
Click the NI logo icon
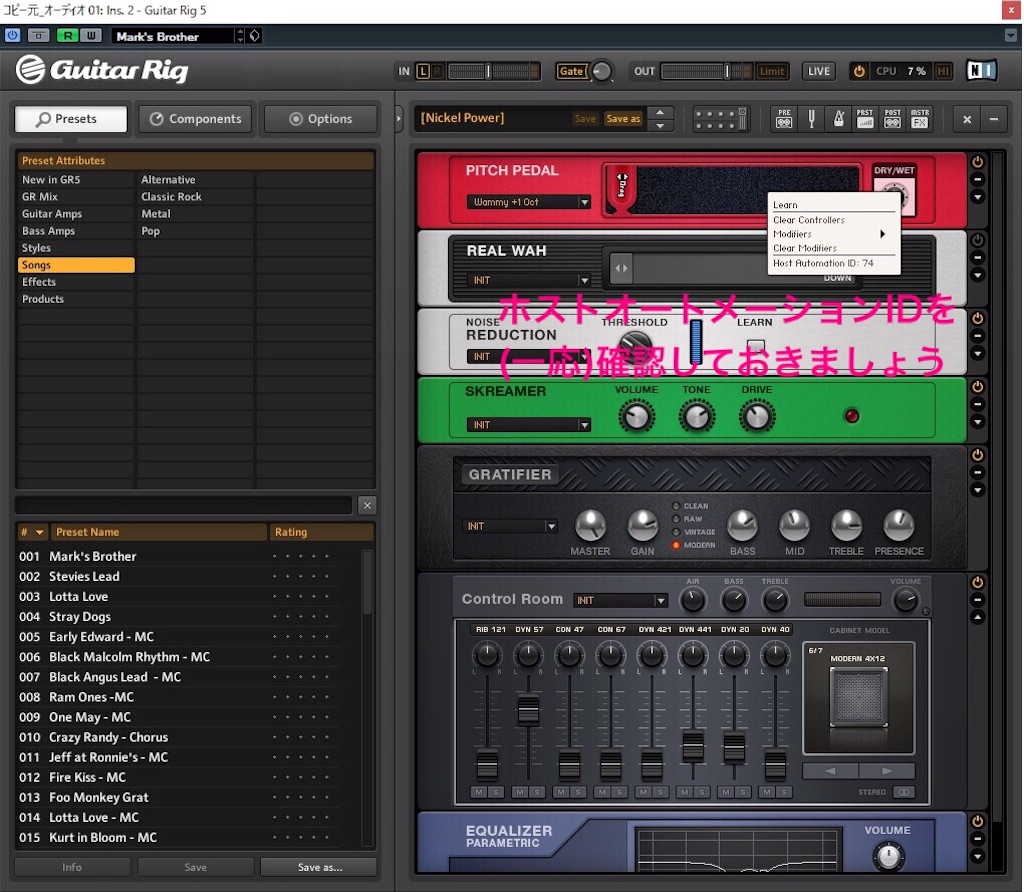point(981,71)
